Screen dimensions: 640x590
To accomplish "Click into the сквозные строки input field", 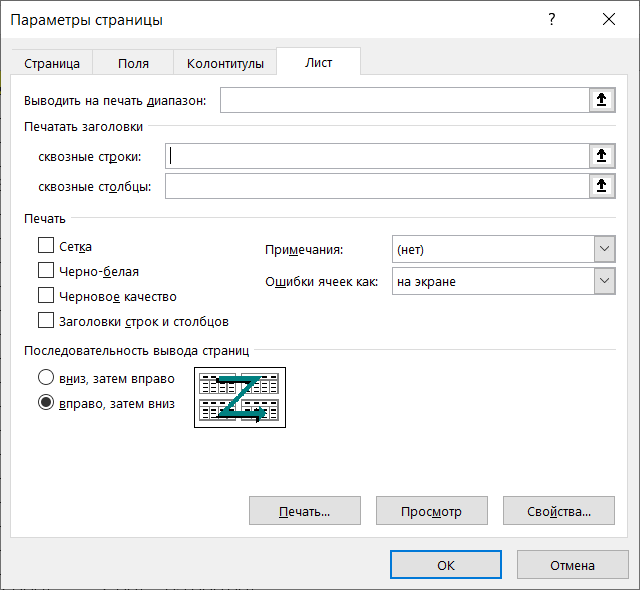I will pos(378,156).
